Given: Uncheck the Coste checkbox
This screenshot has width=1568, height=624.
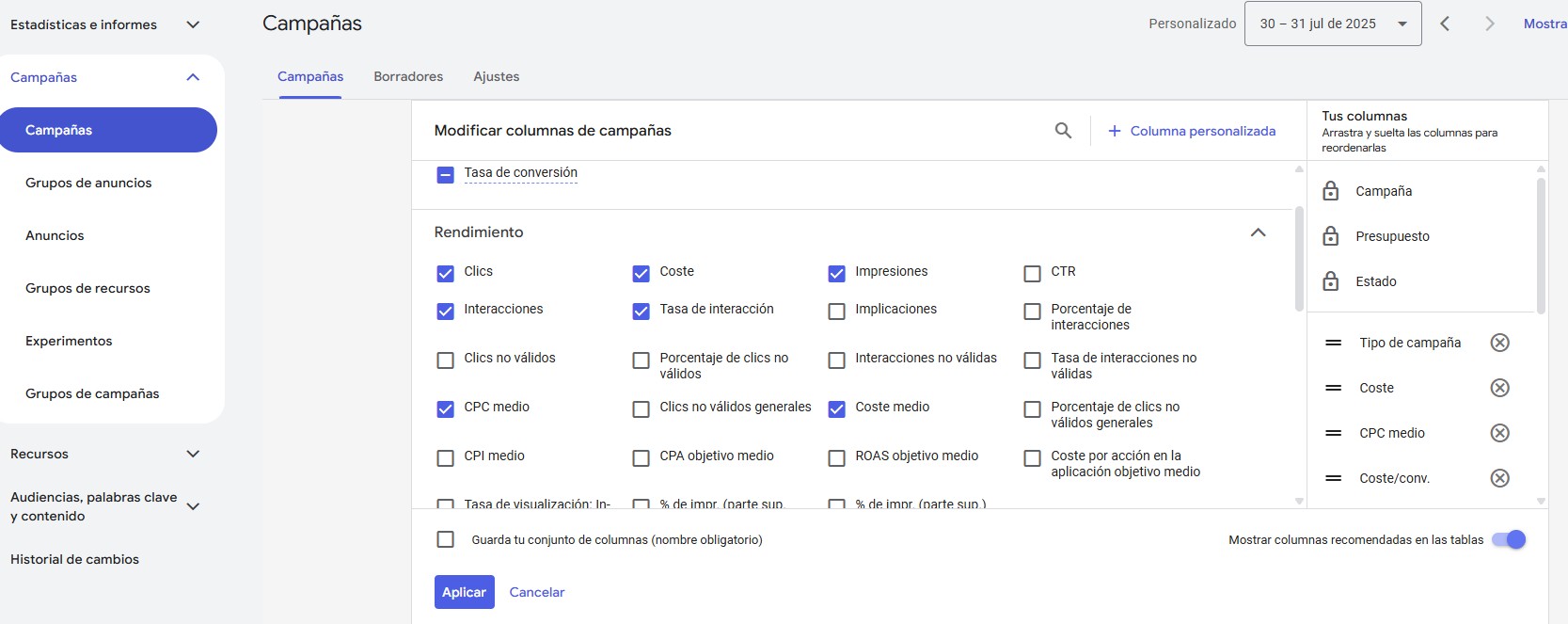Looking at the screenshot, I should 641,274.
